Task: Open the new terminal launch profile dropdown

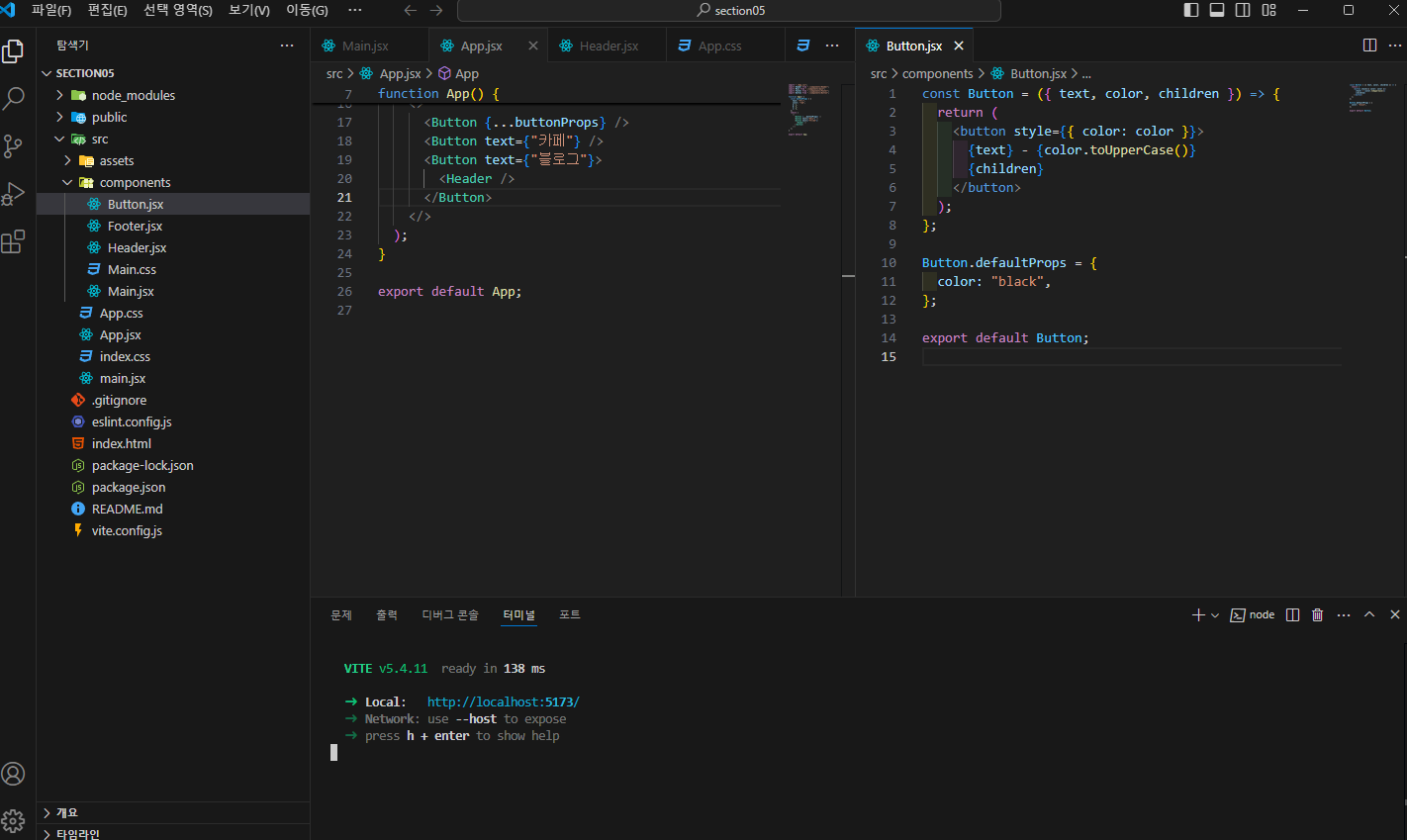Action: [1215, 614]
